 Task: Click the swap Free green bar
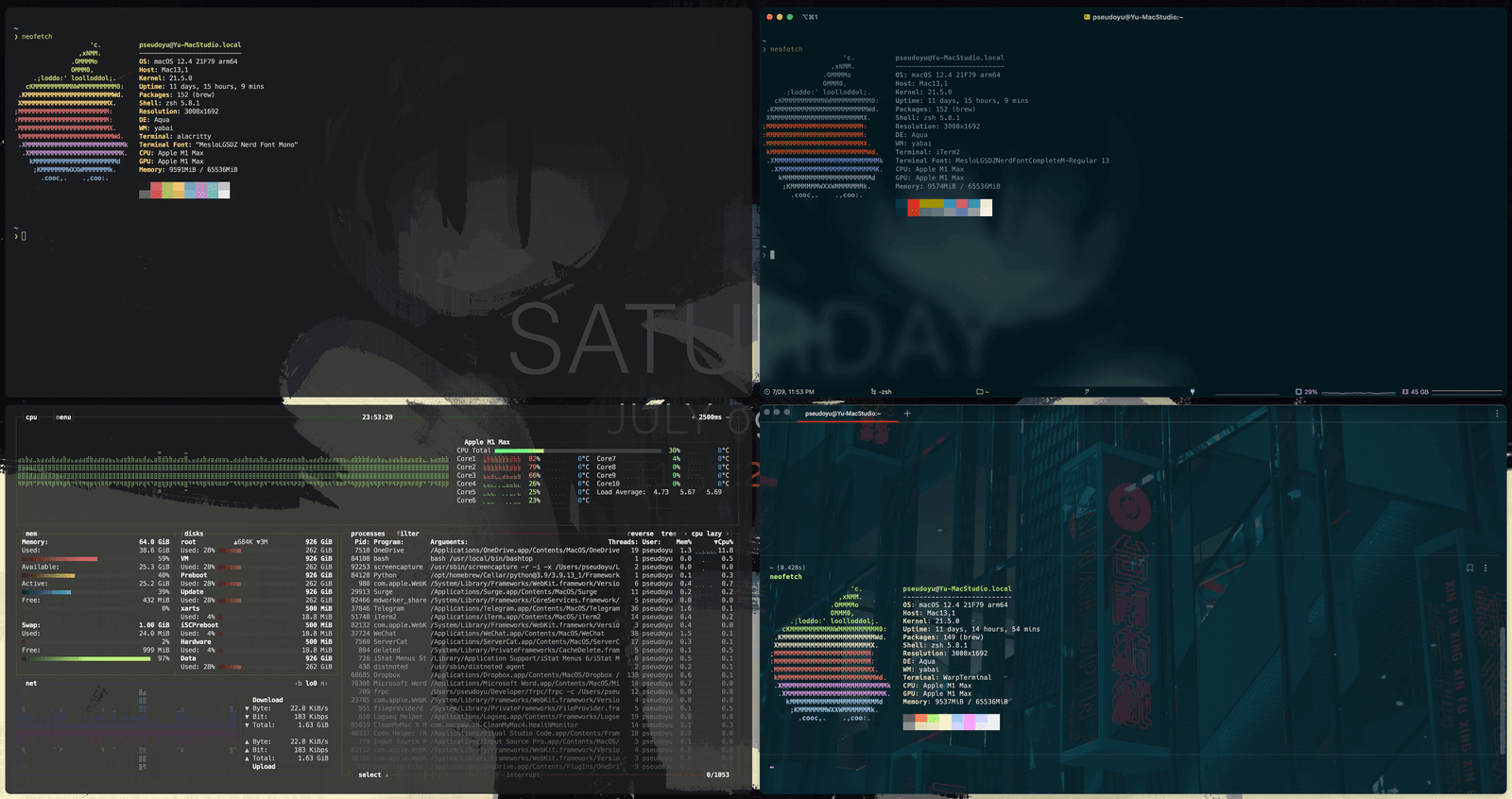86,658
